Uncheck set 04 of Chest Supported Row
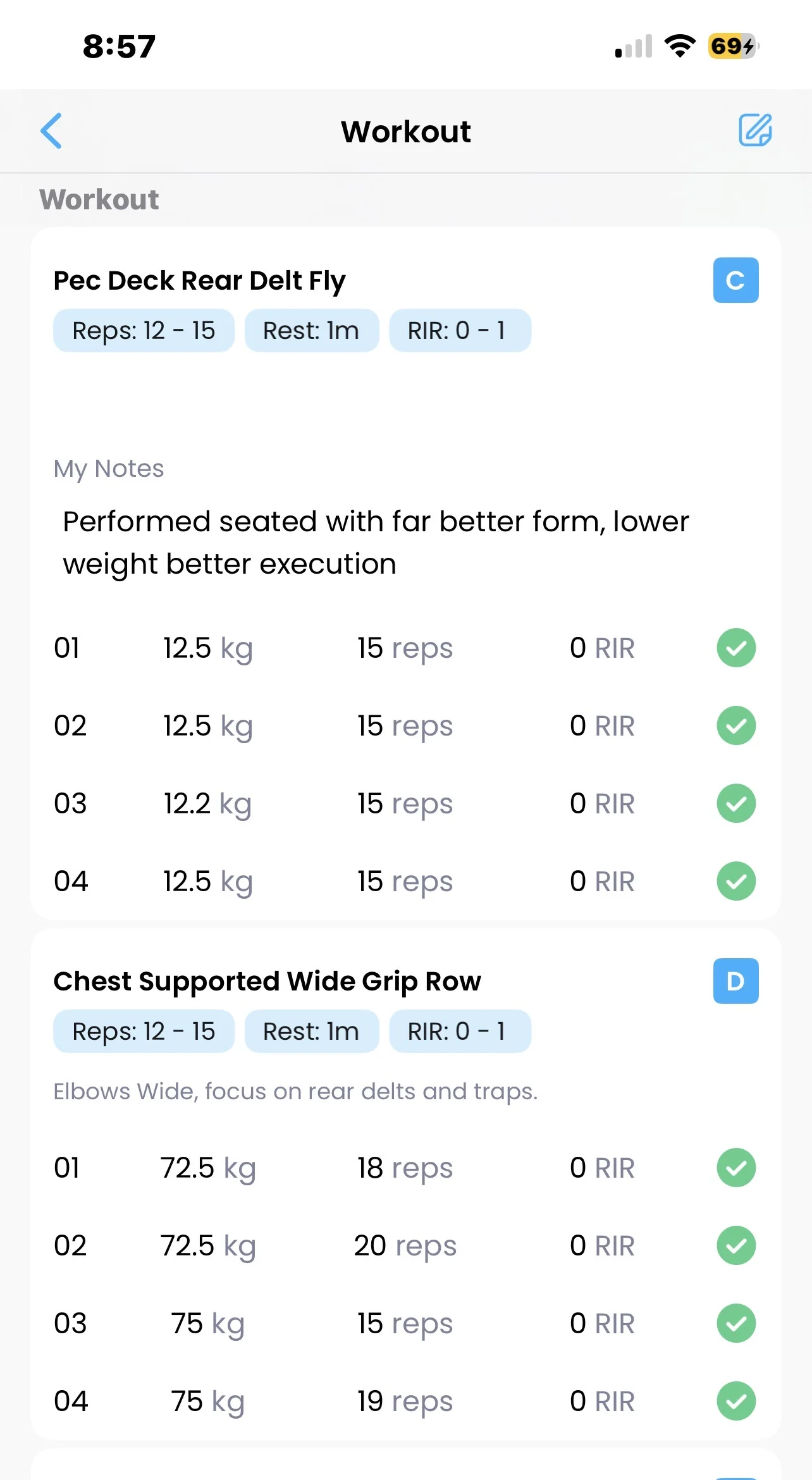Image resolution: width=812 pixels, height=1480 pixels. coord(736,1401)
